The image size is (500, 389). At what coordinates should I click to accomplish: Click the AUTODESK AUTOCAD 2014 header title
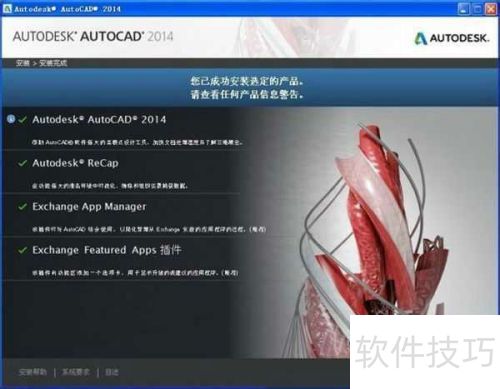(93, 36)
